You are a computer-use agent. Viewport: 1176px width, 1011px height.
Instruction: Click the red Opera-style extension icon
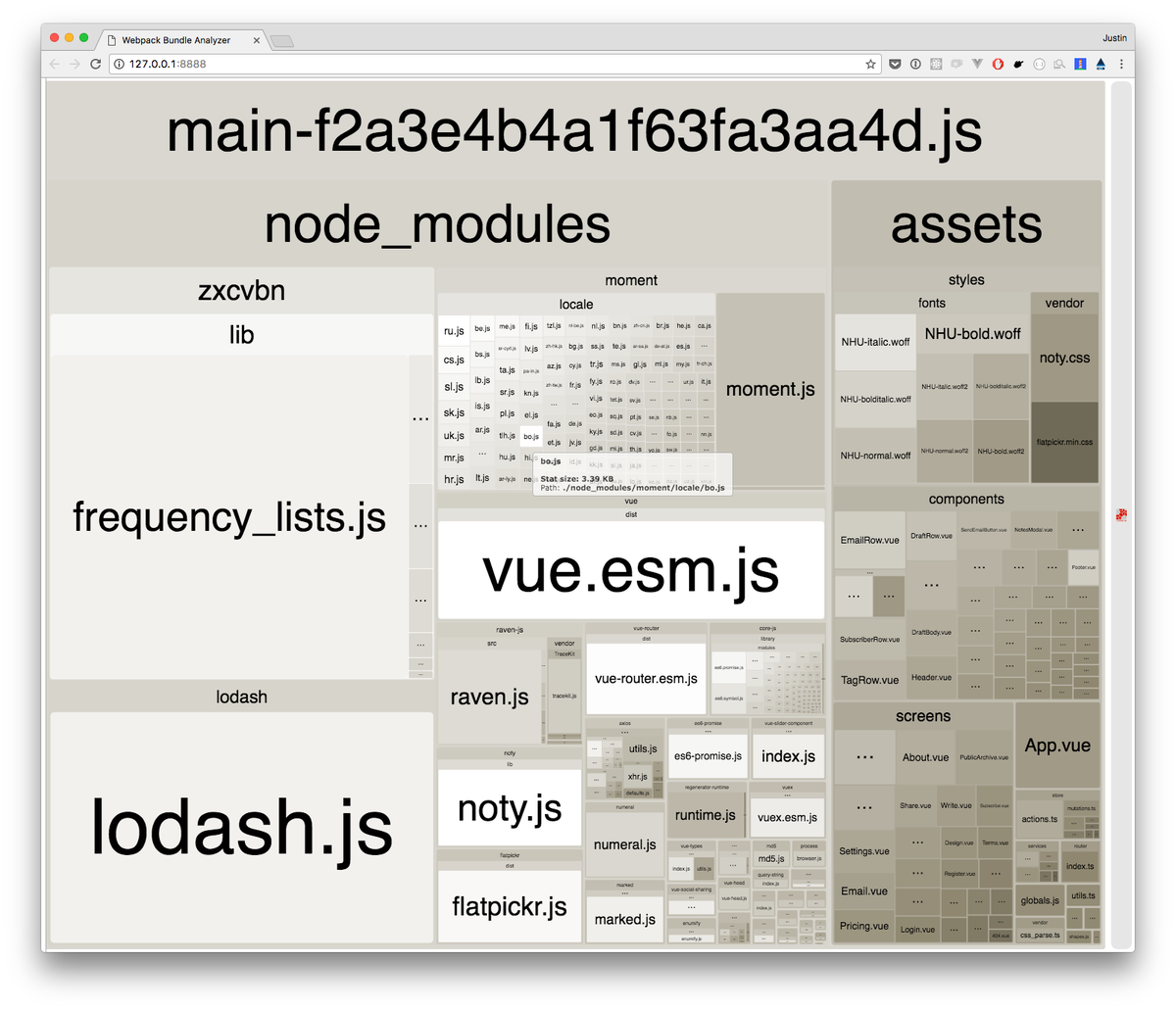point(998,64)
